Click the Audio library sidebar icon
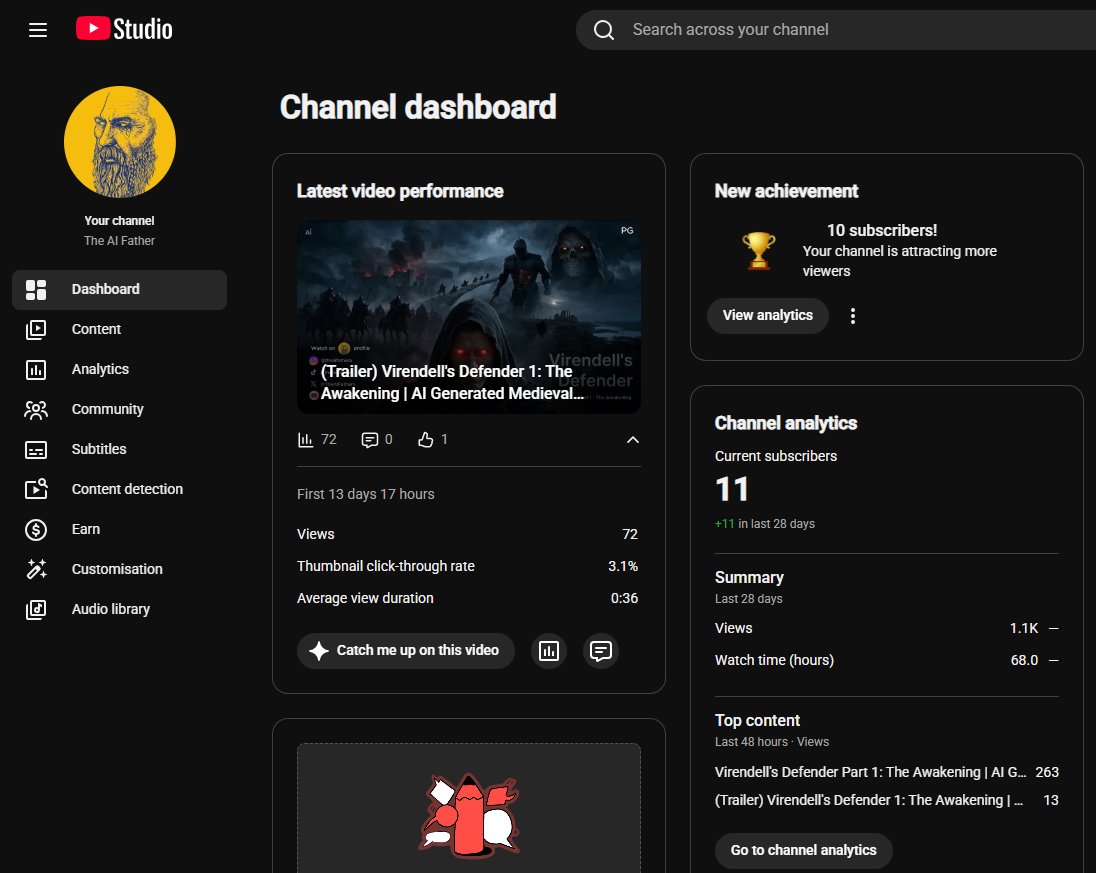The width and height of the screenshot is (1096, 873). [36, 609]
